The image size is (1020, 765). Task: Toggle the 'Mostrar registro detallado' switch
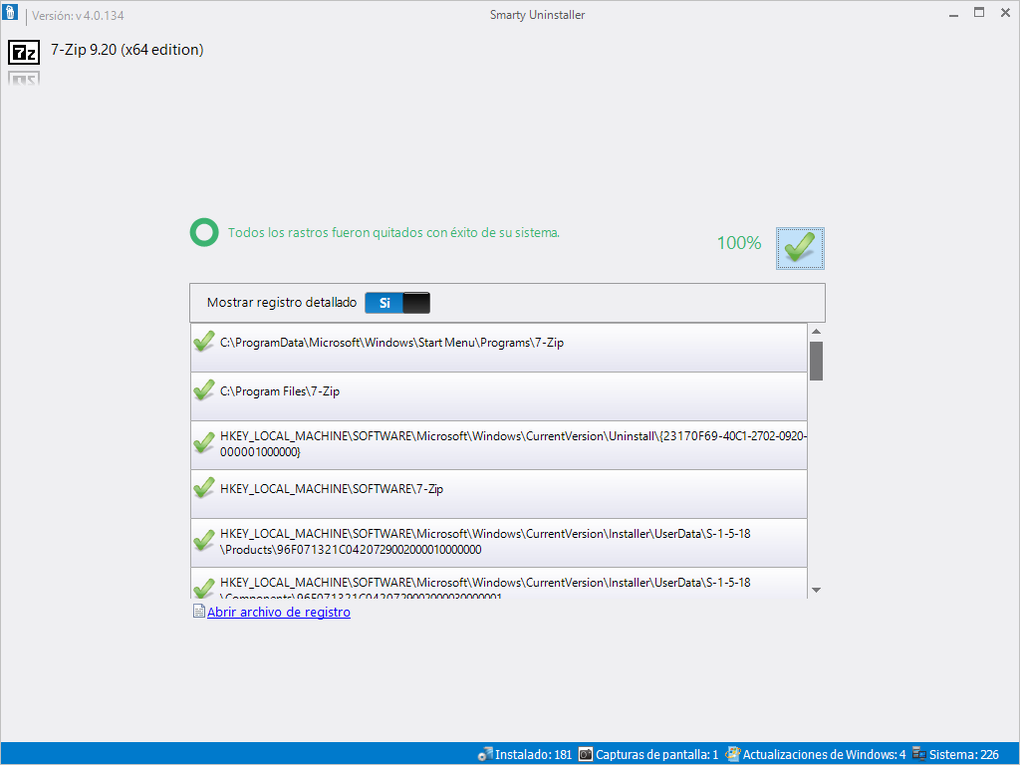tap(397, 302)
